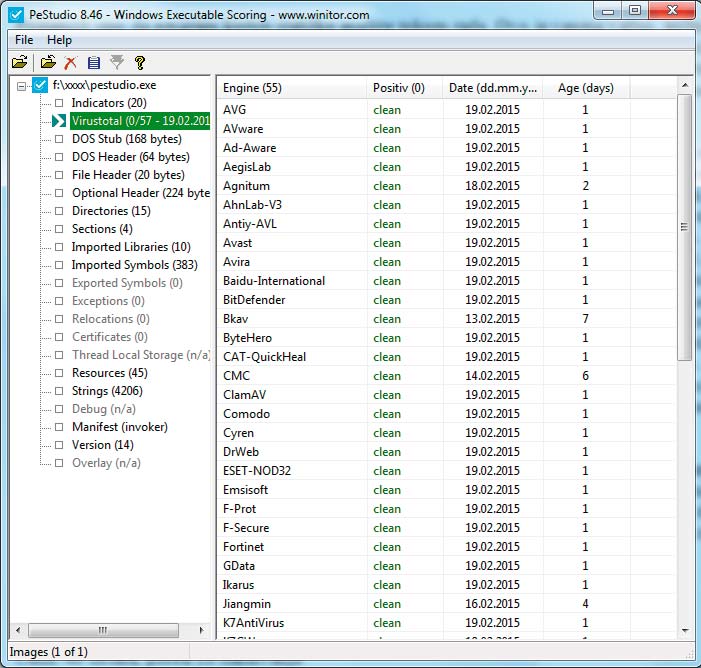The image size is (701, 668).
Task: Click the clean result for BitDefender
Action: point(387,300)
